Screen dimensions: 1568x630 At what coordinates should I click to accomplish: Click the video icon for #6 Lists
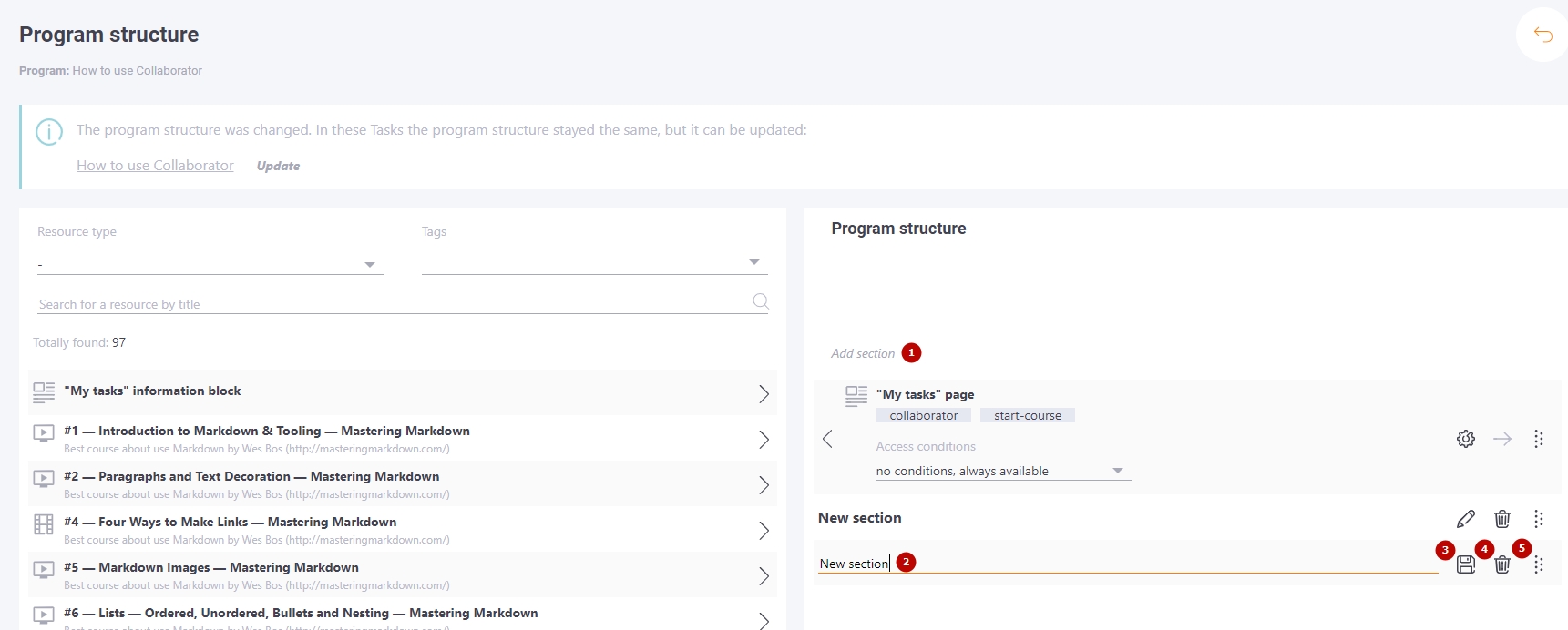44,615
